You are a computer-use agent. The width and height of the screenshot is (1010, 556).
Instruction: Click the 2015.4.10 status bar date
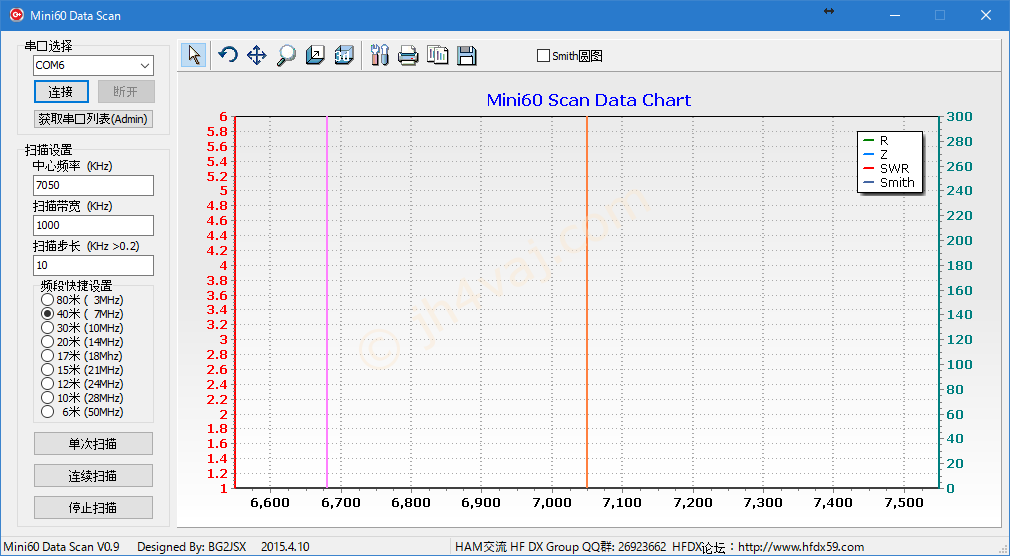click(285, 547)
